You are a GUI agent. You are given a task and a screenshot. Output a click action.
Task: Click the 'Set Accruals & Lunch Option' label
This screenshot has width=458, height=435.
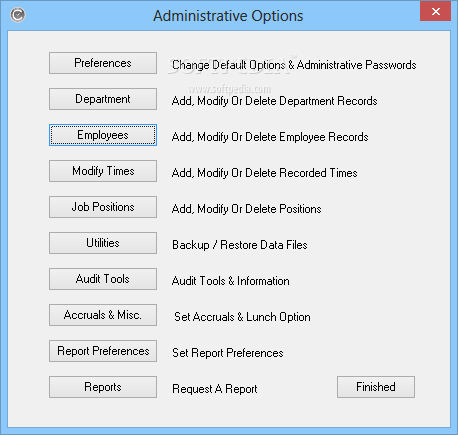(x=242, y=317)
